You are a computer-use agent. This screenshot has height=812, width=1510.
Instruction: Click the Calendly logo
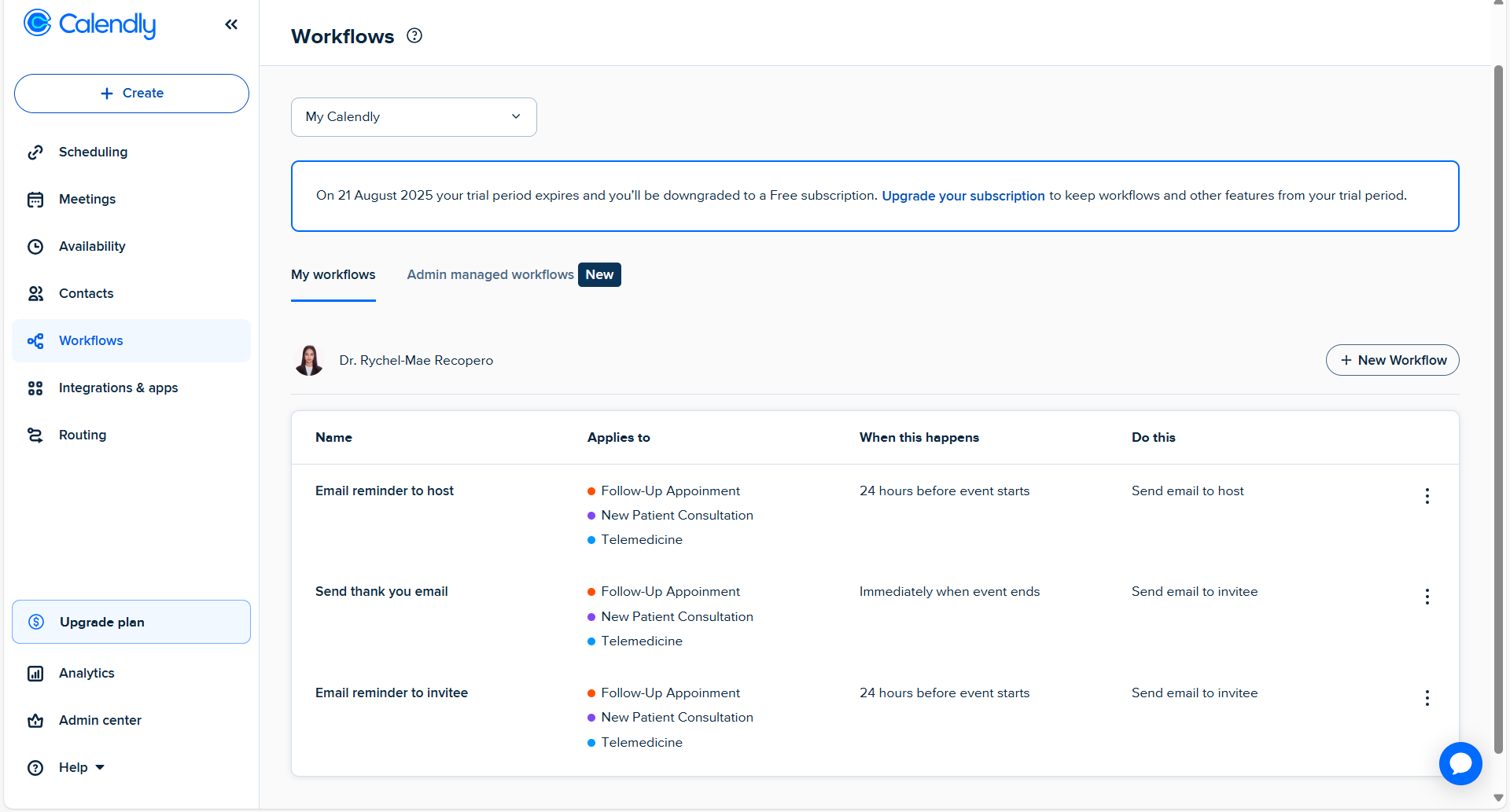click(90, 24)
